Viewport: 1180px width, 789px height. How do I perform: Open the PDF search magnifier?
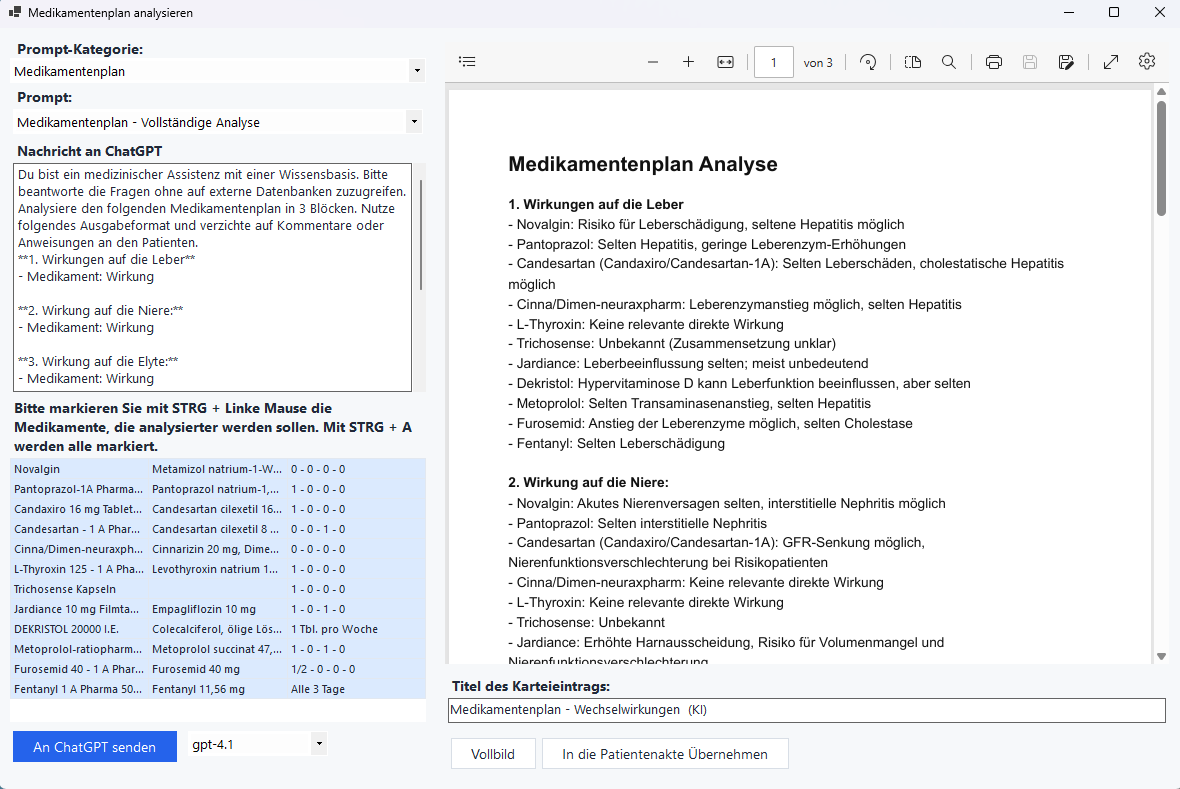[949, 62]
